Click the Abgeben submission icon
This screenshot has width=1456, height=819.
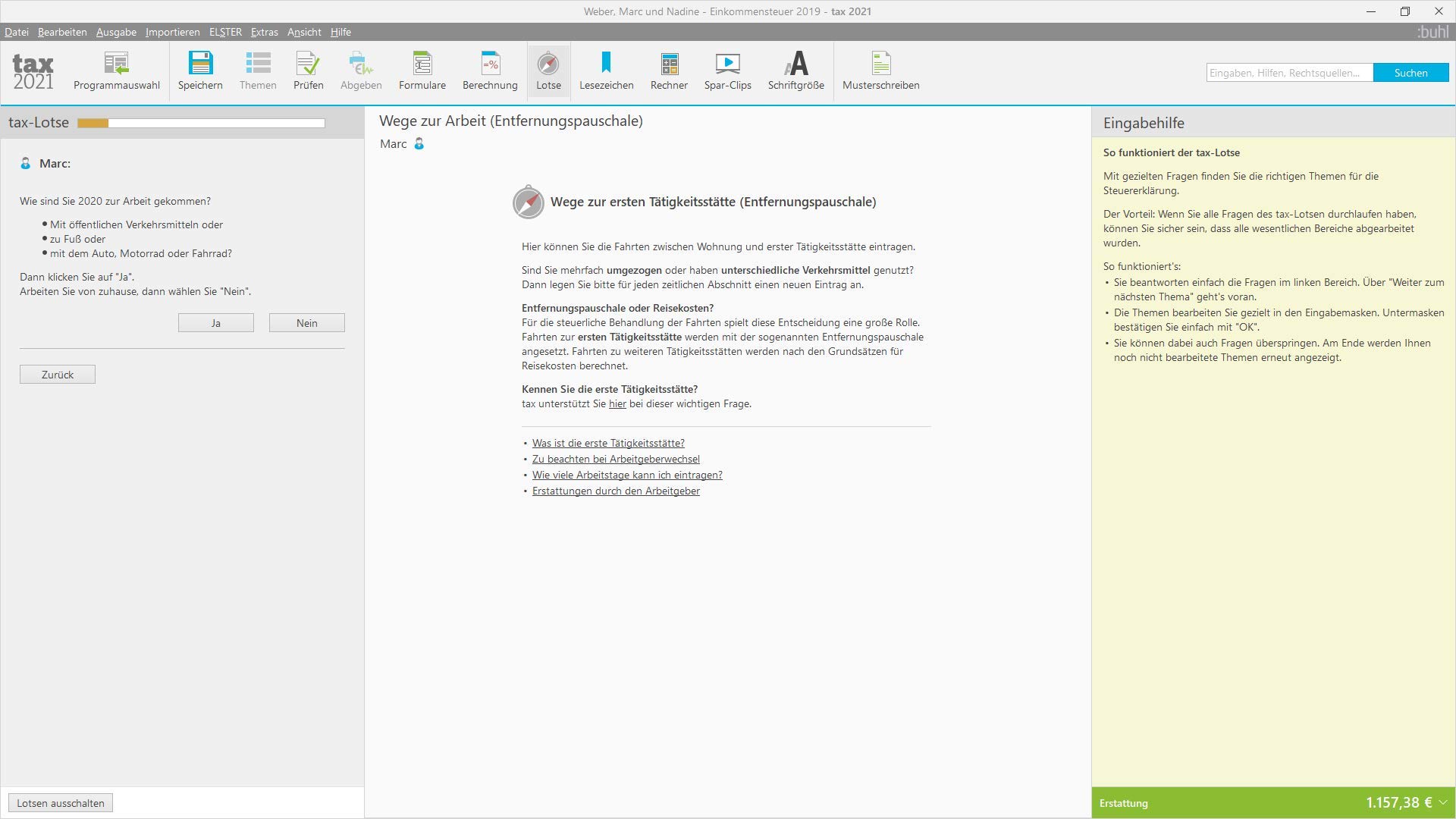pyautogui.click(x=361, y=71)
